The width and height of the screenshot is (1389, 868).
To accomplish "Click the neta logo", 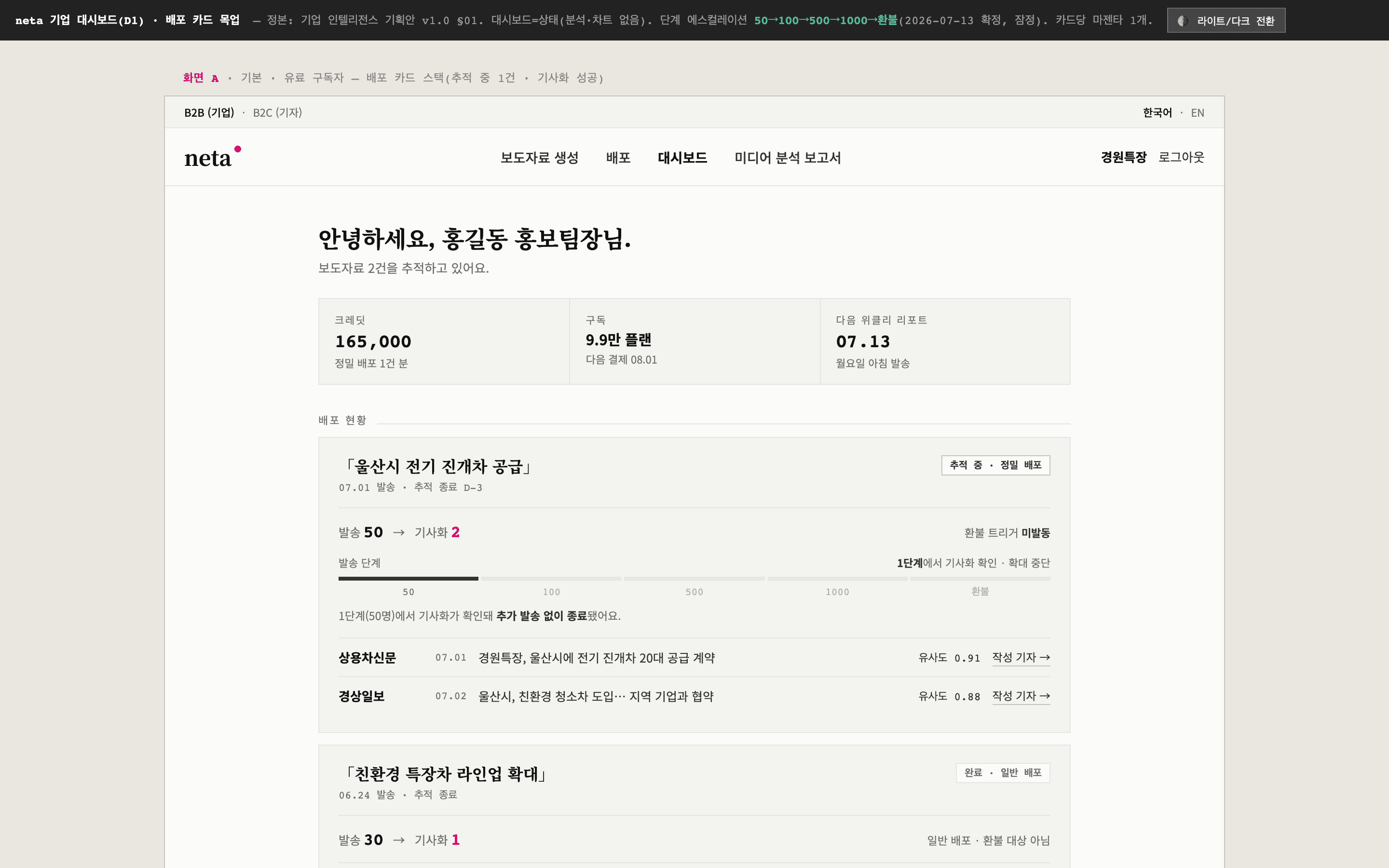I will (x=212, y=157).
